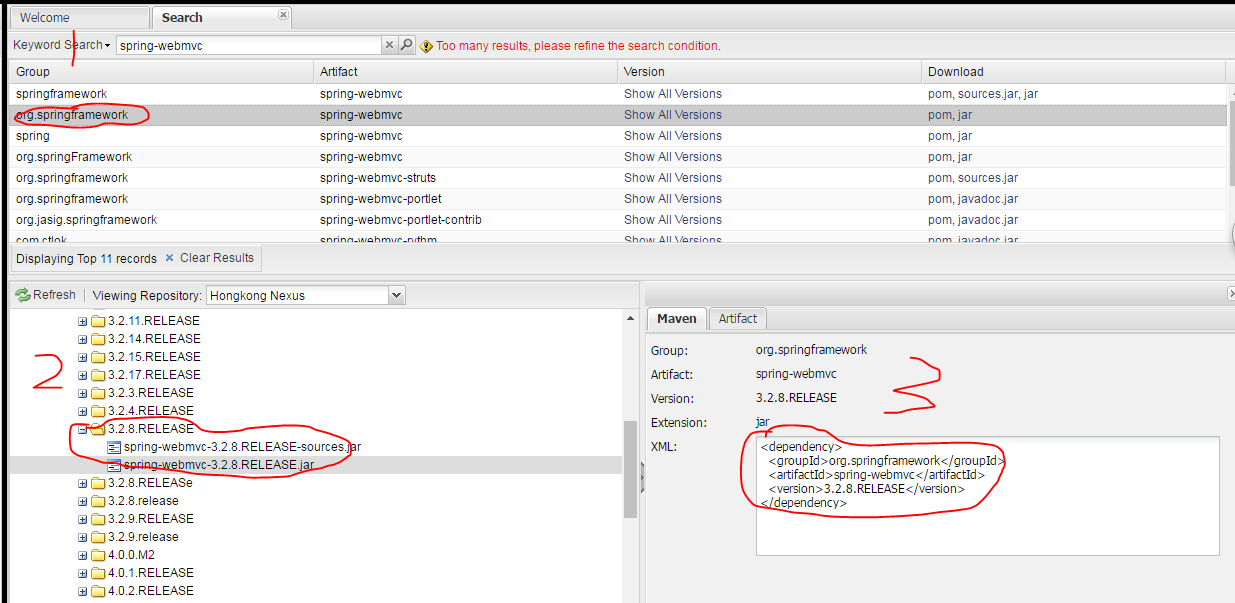Expand the 3.2.14.RELEASE folder
The image size is (1235, 603).
pos(83,339)
